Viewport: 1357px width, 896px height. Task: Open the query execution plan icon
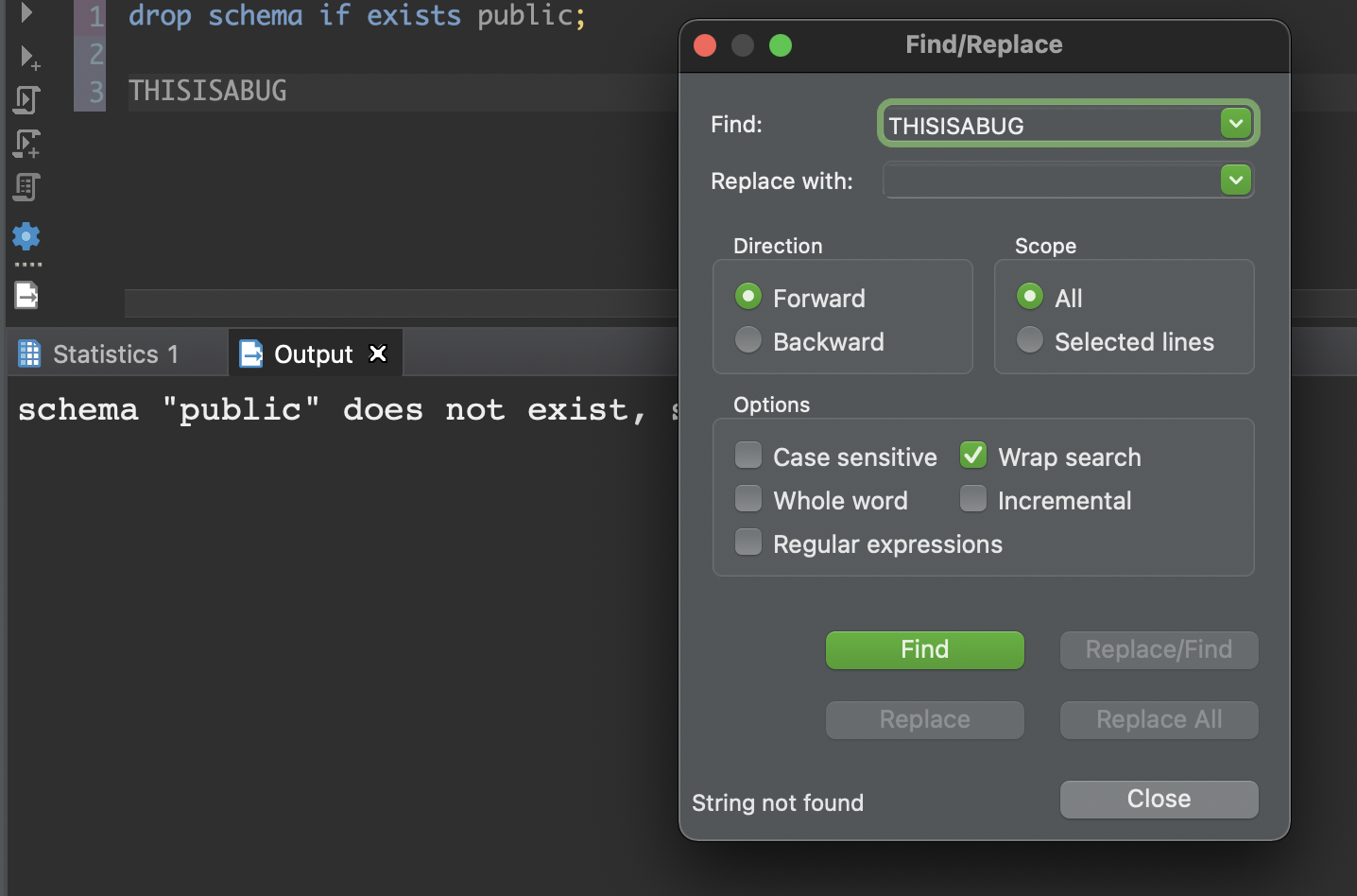click(27, 188)
